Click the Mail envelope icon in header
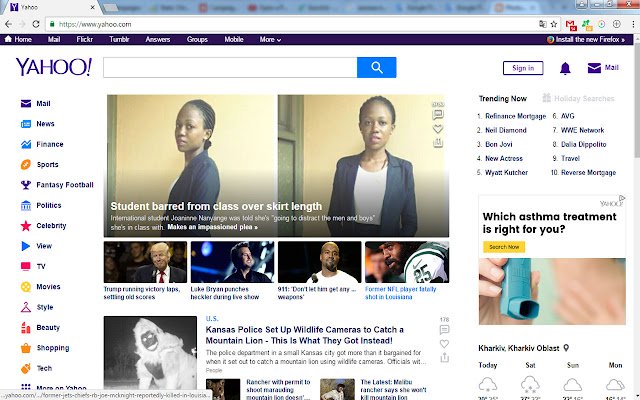Screen dimensions: 640x400 (596, 68)
